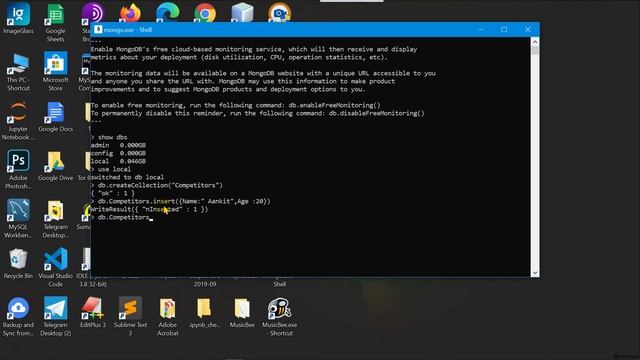Launch the EditPlus 3 shortcut

pos(93,313)
